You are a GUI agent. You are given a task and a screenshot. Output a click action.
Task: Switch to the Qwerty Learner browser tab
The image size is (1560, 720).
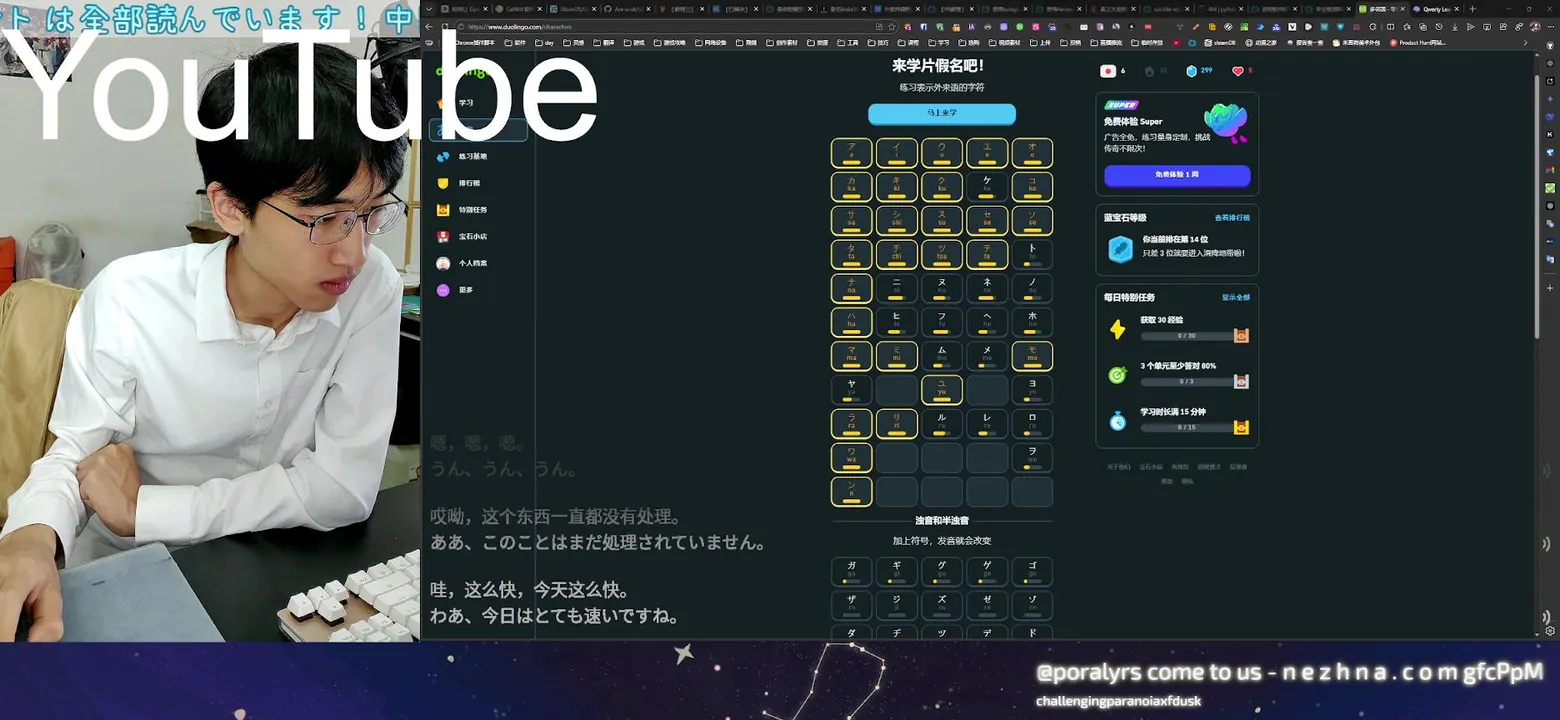(x=1436, y=9)
